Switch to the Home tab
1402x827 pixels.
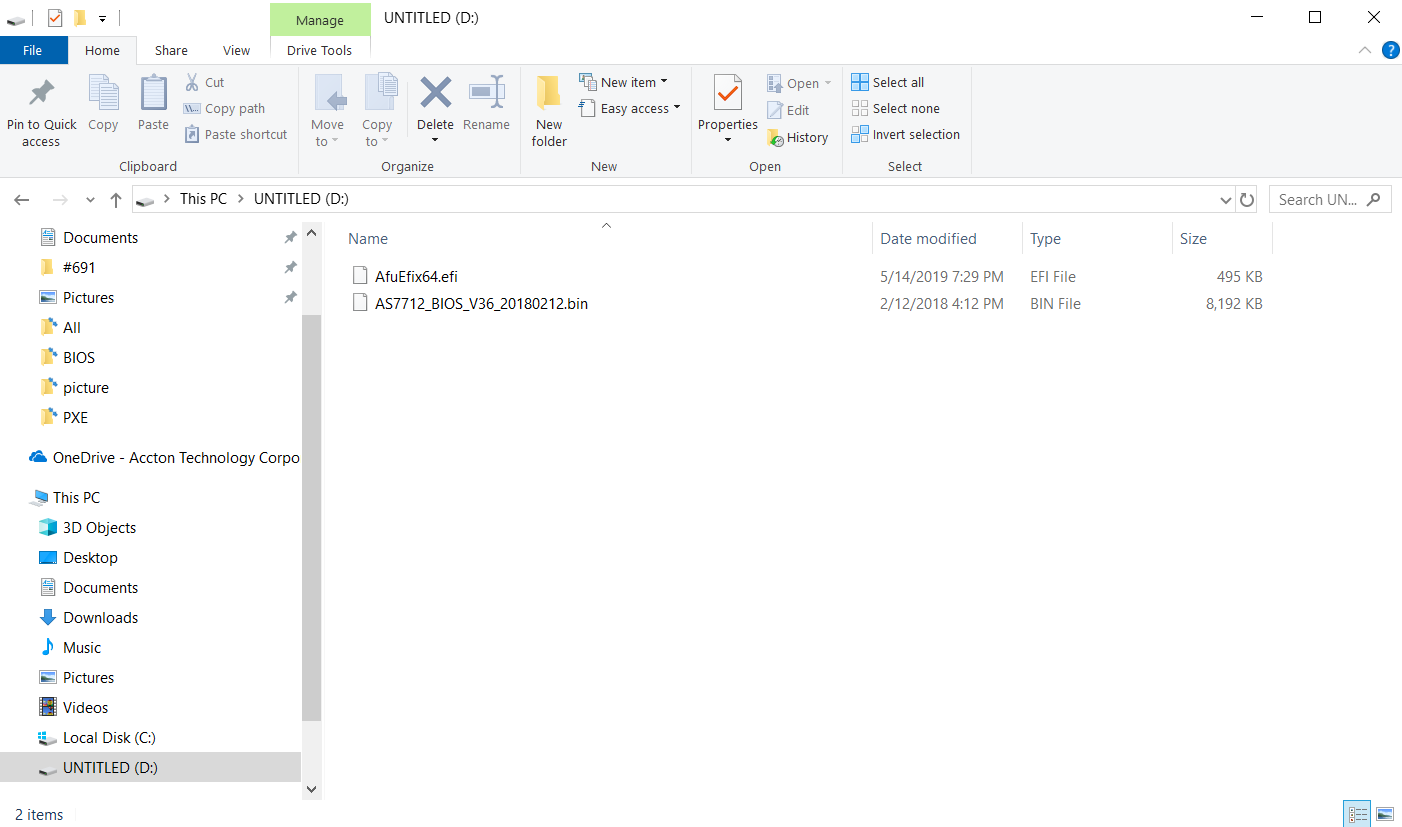point(102,50)
